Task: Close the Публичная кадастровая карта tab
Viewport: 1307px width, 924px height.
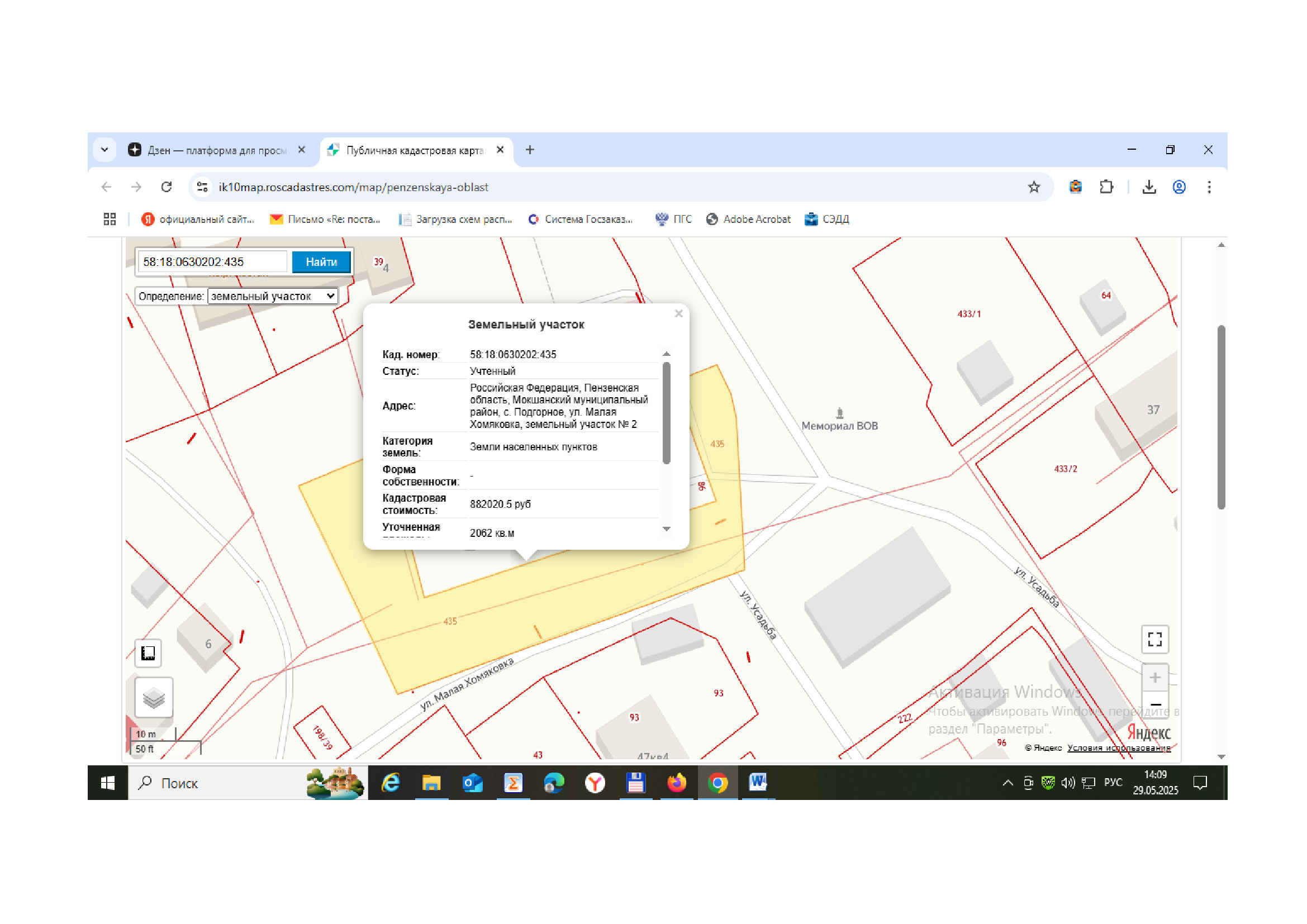Action: pyautogui.click(x=500, y=150)
